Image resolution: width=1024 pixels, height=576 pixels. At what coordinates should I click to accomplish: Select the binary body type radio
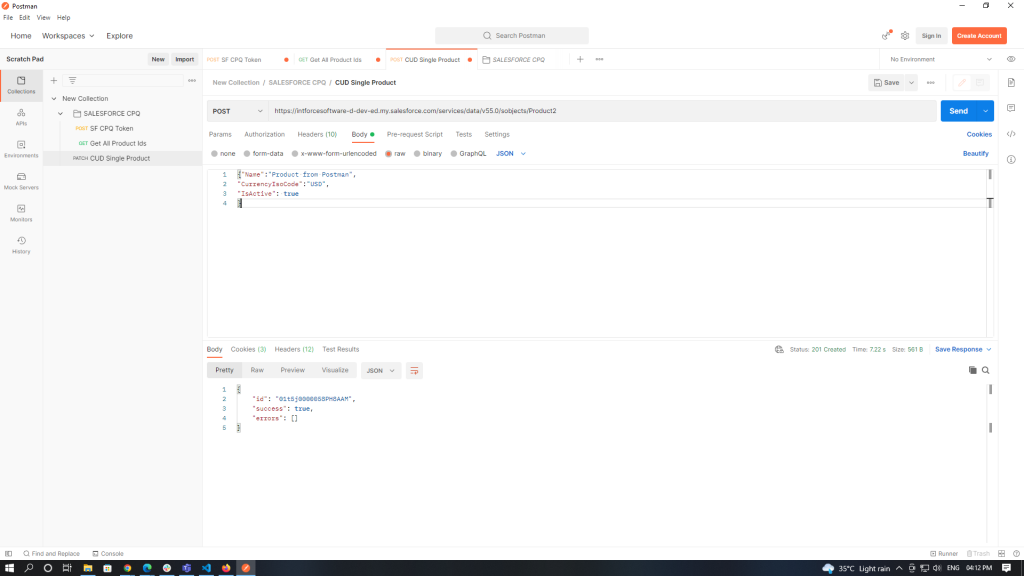coord(417,153)
